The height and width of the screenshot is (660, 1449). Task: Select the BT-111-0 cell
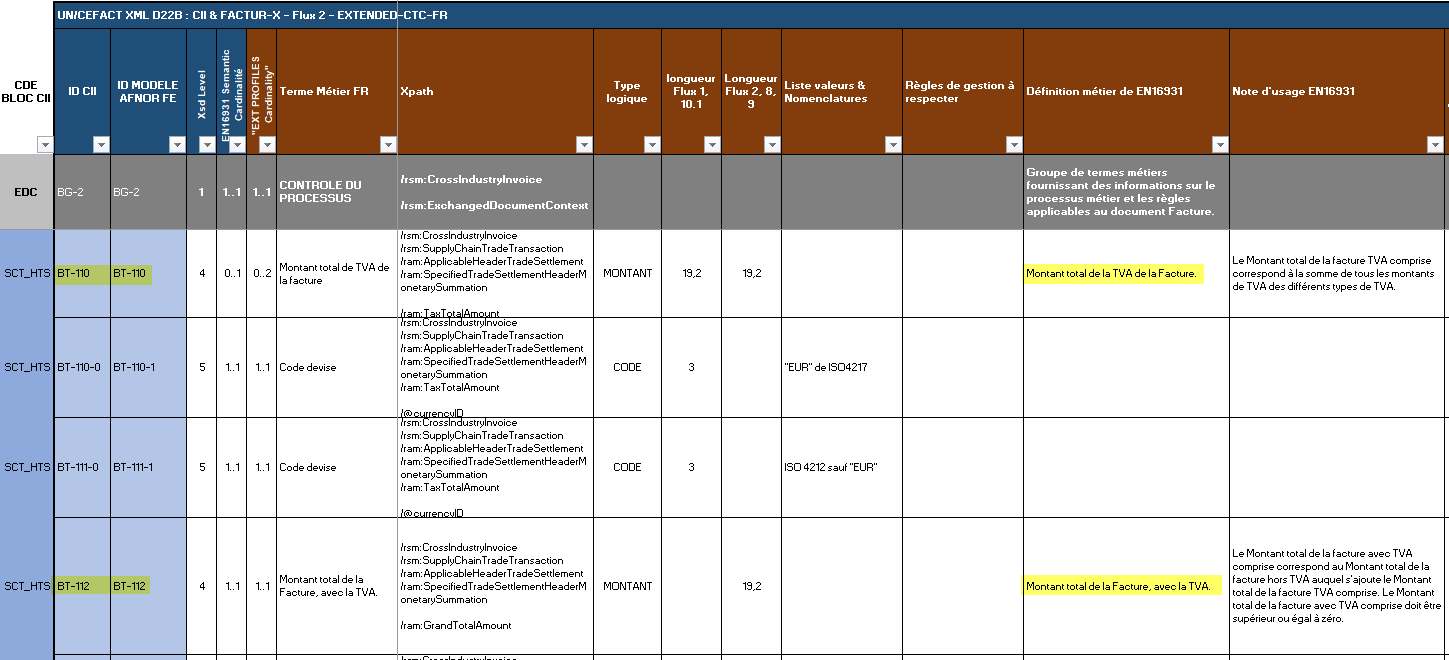82,467
